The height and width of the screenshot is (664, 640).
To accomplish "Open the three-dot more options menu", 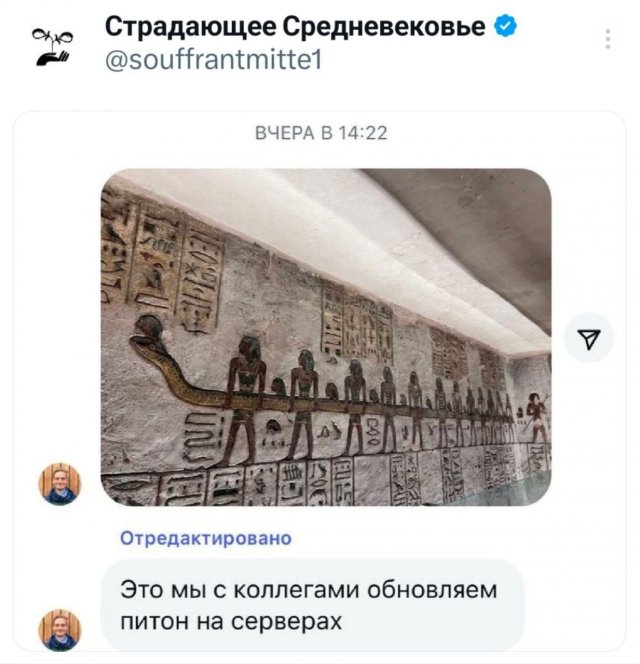I will pyautogui.click(x=608, y=39).
